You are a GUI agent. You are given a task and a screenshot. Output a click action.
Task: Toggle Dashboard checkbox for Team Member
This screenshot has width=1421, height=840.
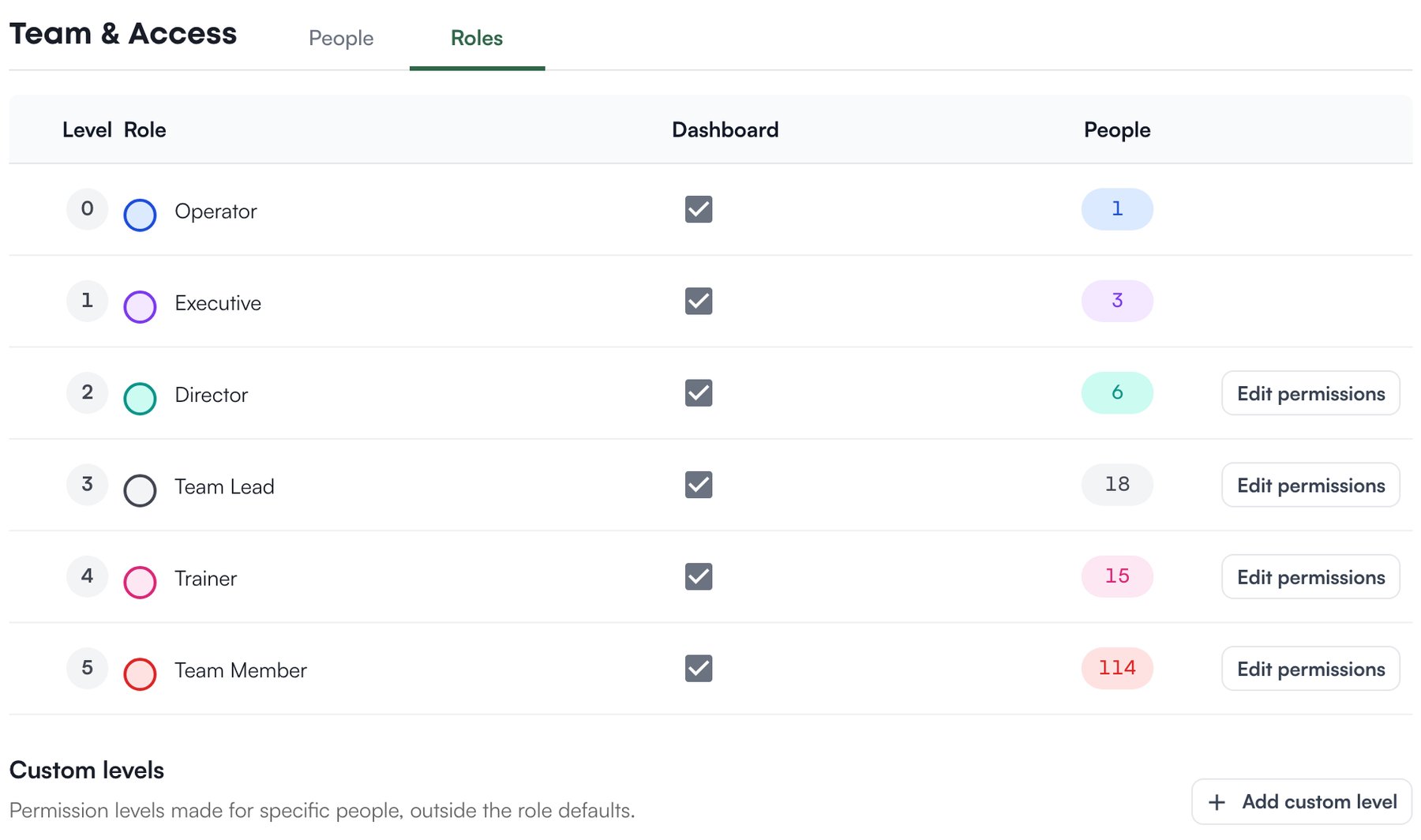click(699, 668)
